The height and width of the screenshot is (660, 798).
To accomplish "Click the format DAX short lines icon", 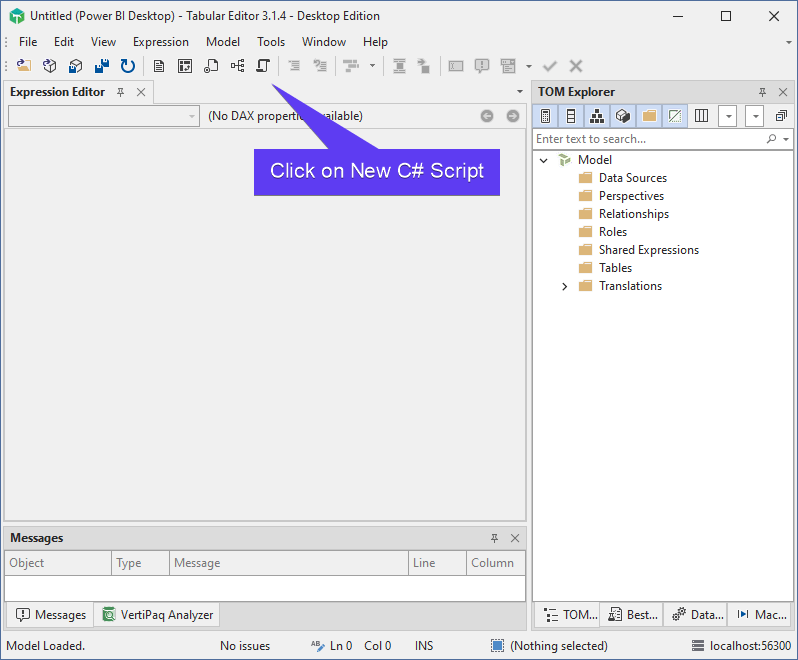I will tap(320, 66).
